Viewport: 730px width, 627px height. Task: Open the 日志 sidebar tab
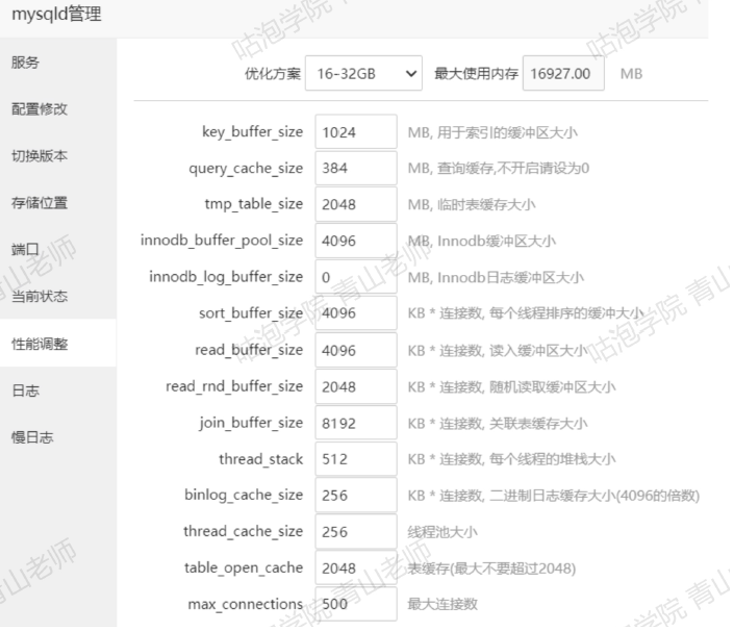(26, 391)
